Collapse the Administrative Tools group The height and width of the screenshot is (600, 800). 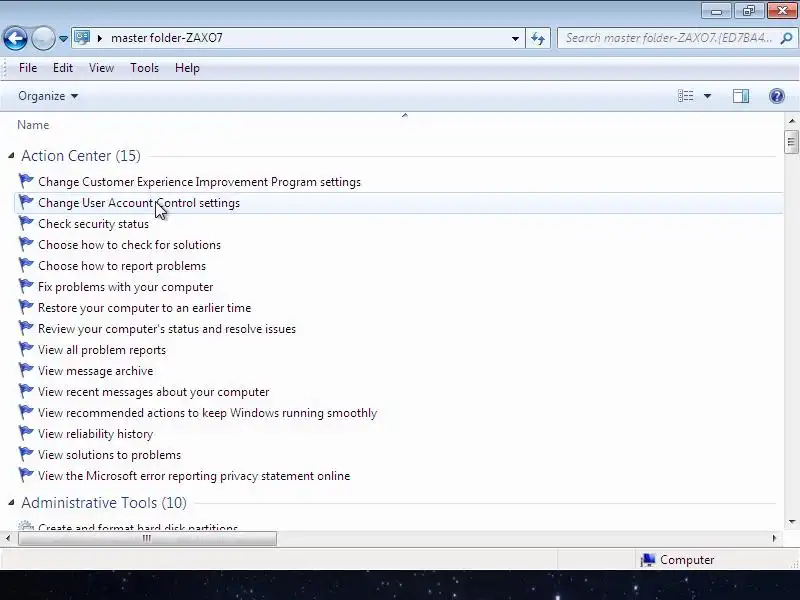11,503
